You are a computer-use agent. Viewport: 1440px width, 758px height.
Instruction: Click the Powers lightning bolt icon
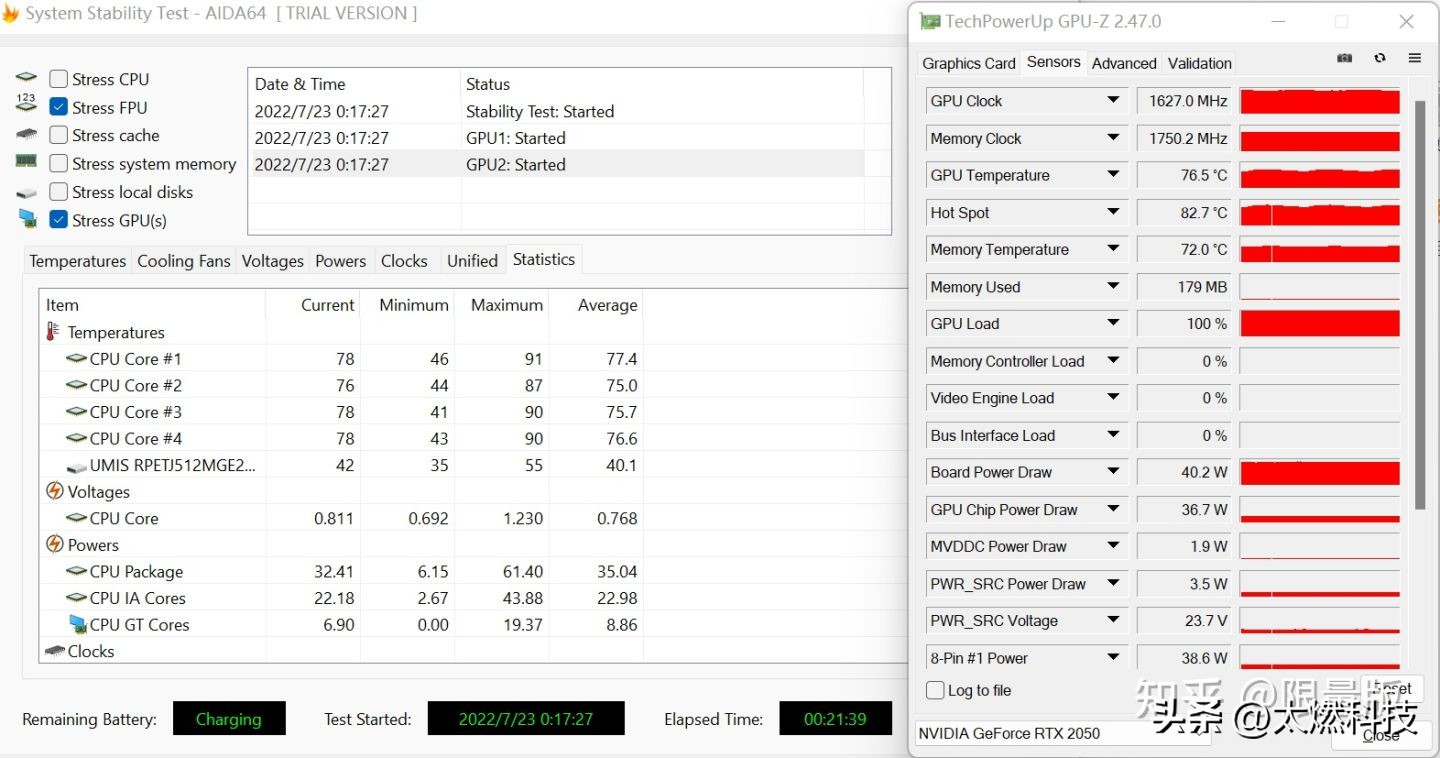(x=55, y=544)
